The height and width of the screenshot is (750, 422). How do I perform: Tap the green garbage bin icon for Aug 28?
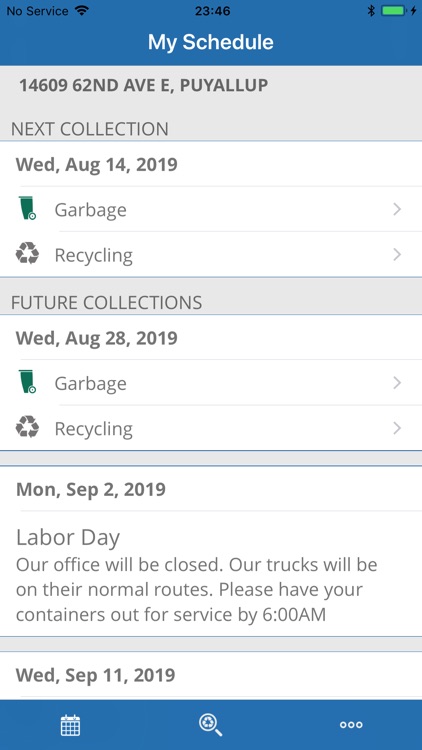tap(27, 382)
